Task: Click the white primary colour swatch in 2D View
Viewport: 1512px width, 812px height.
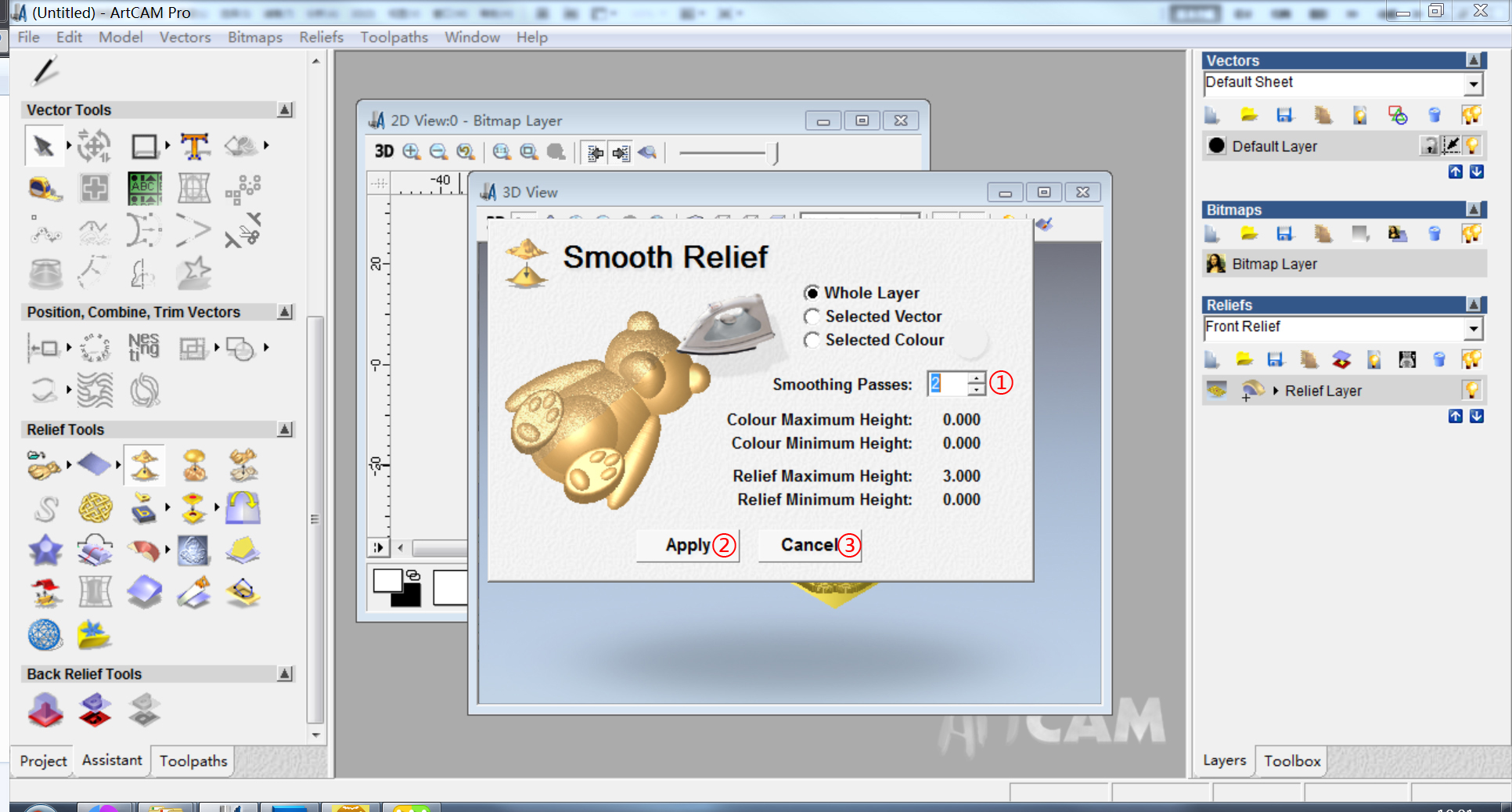Action: [387, 581]
